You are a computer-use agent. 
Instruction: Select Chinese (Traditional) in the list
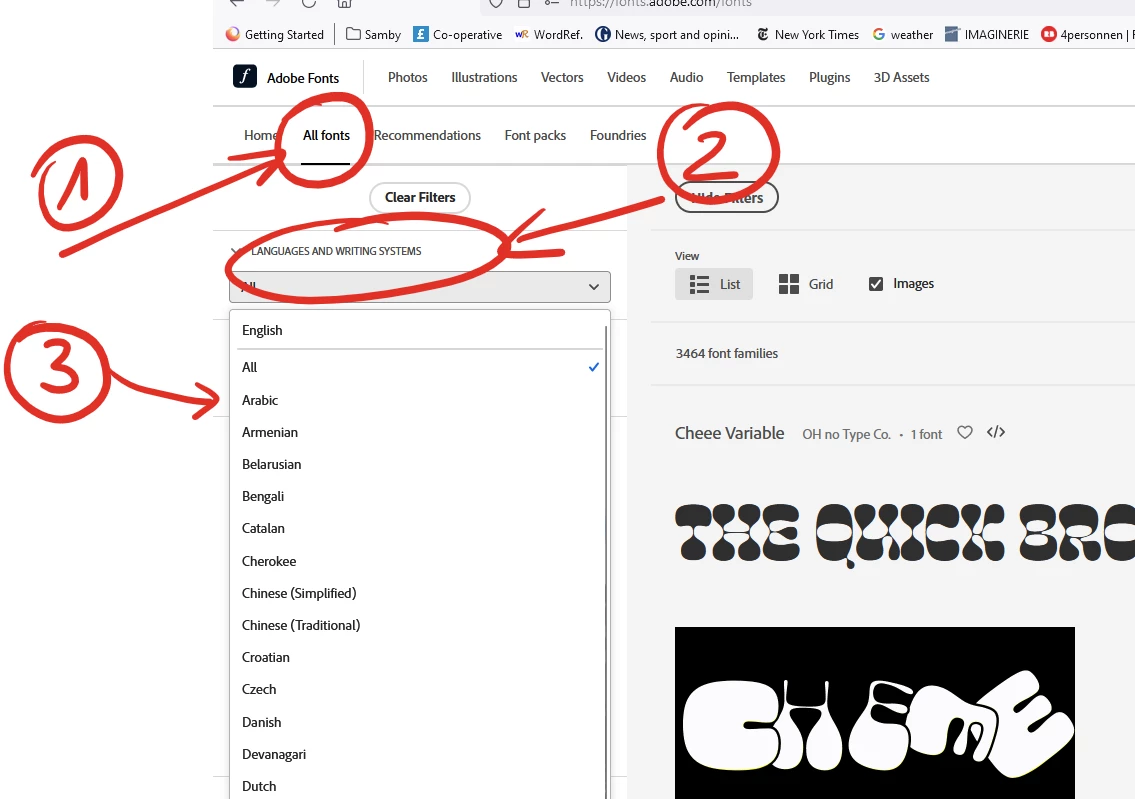tap(418, 625)
